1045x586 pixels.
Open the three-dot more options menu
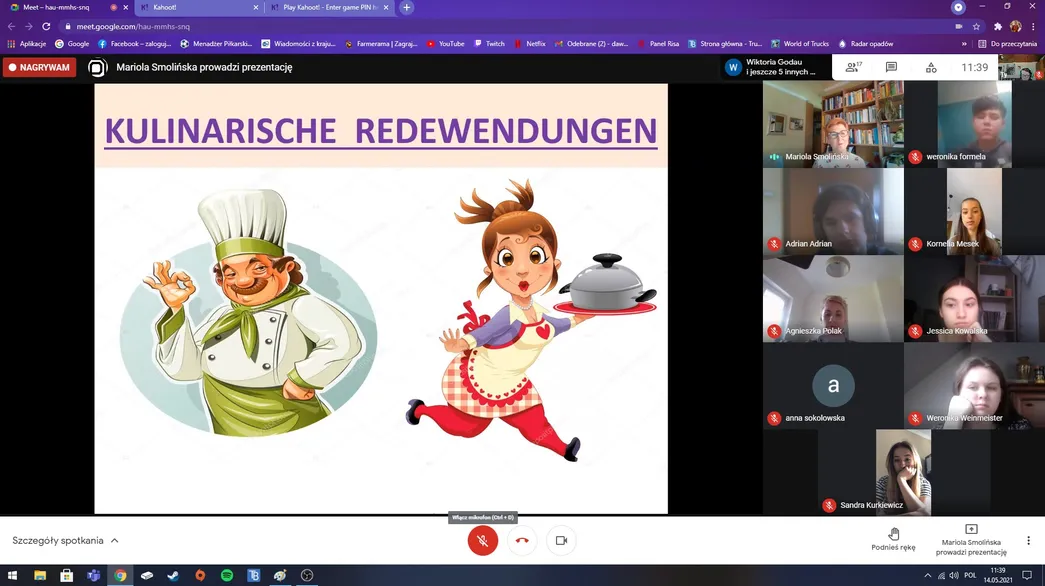[1028, 541]
